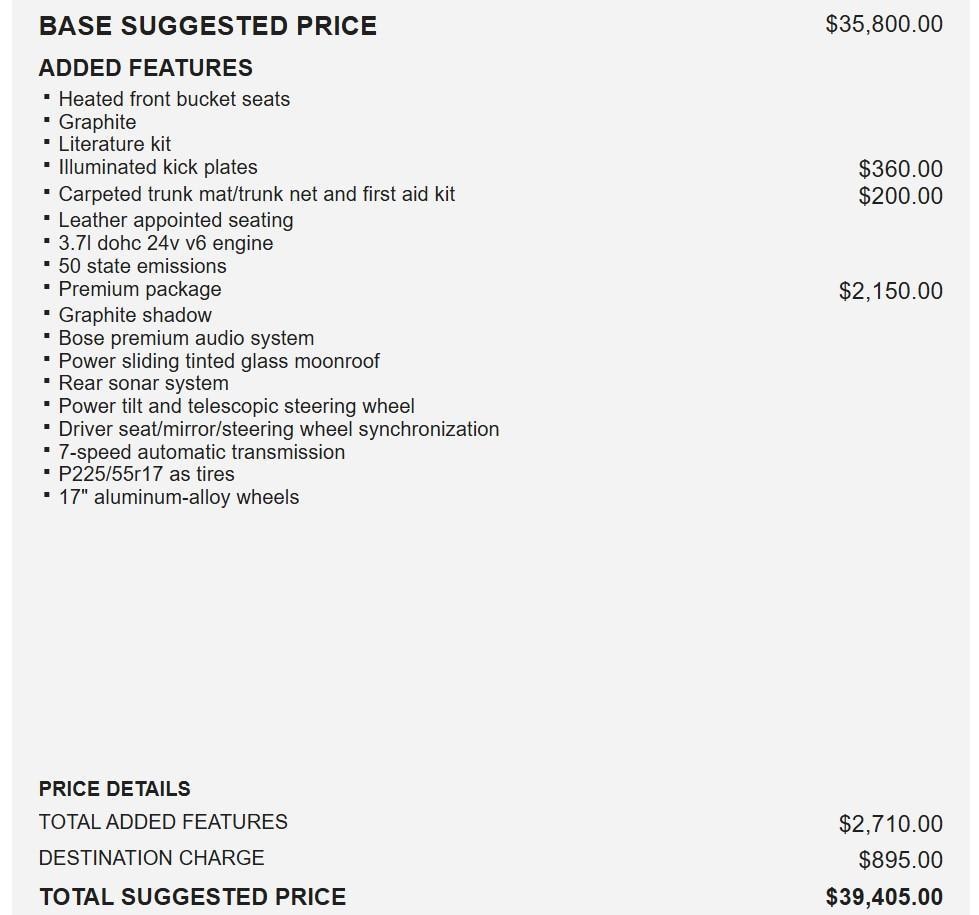Screen dimensions: 979x915
Task: Select Carpeted trunk mat/trunk net item
Action: coord(256,194)
